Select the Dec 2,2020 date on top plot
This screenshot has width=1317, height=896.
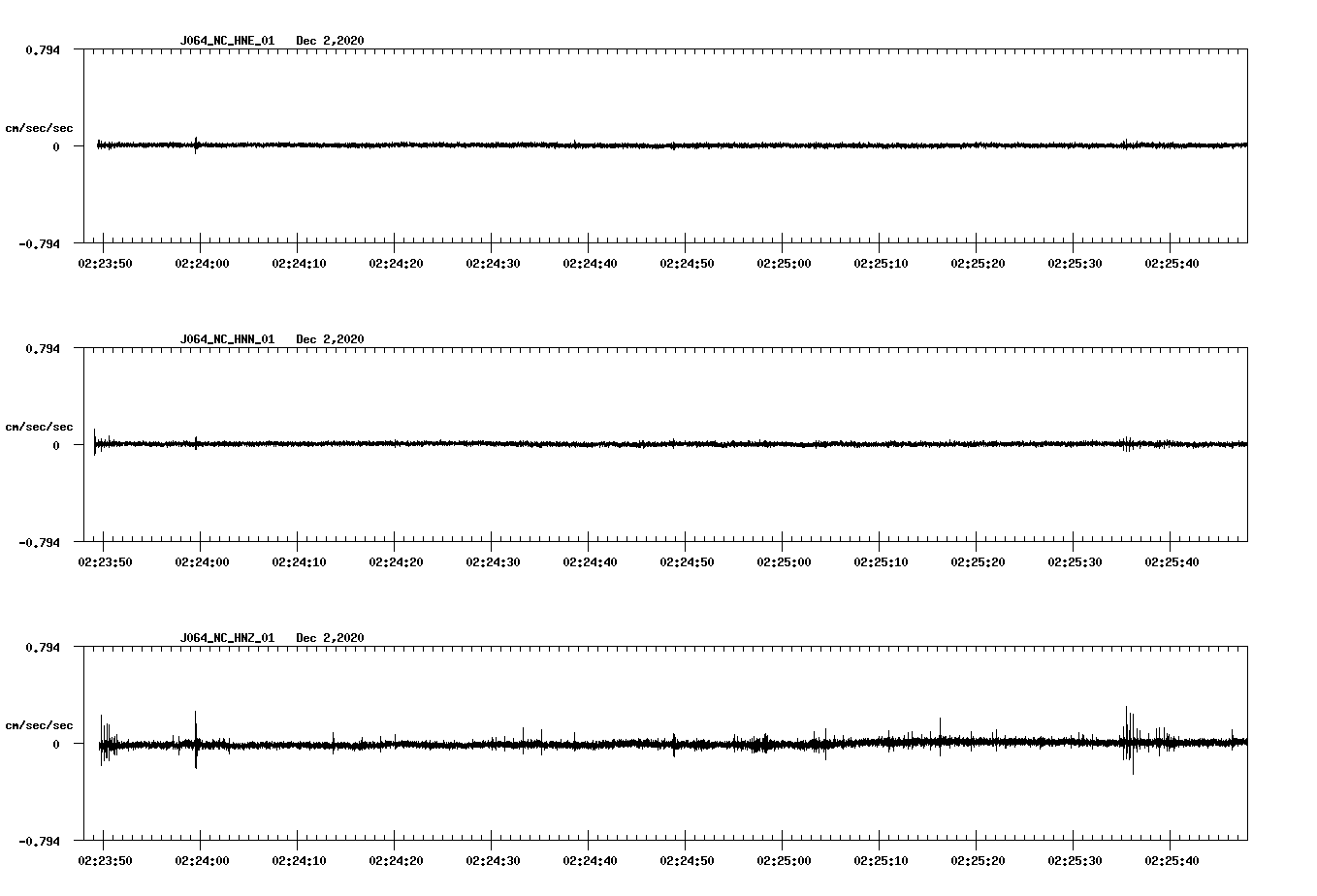click(x=331, y=42)
